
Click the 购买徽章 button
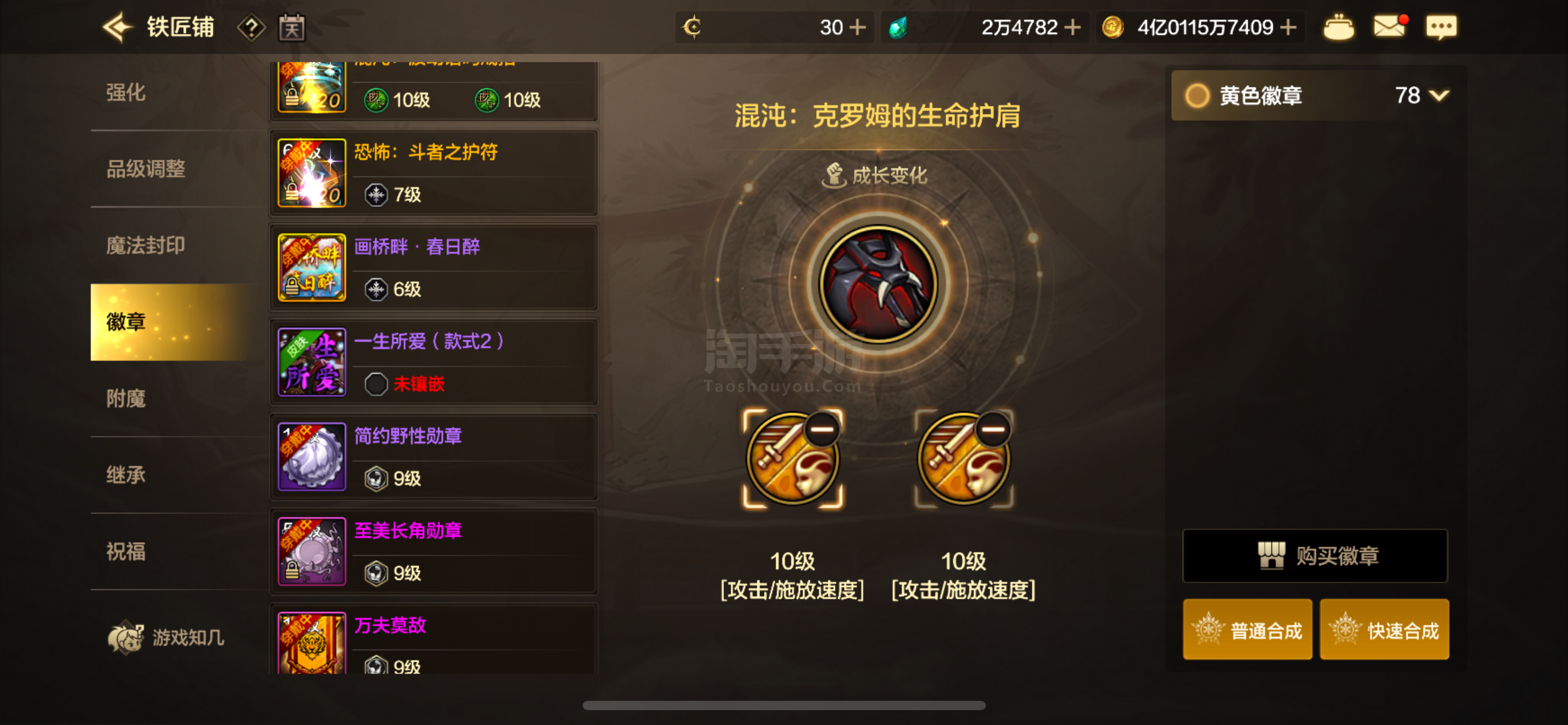point(1315,556)
